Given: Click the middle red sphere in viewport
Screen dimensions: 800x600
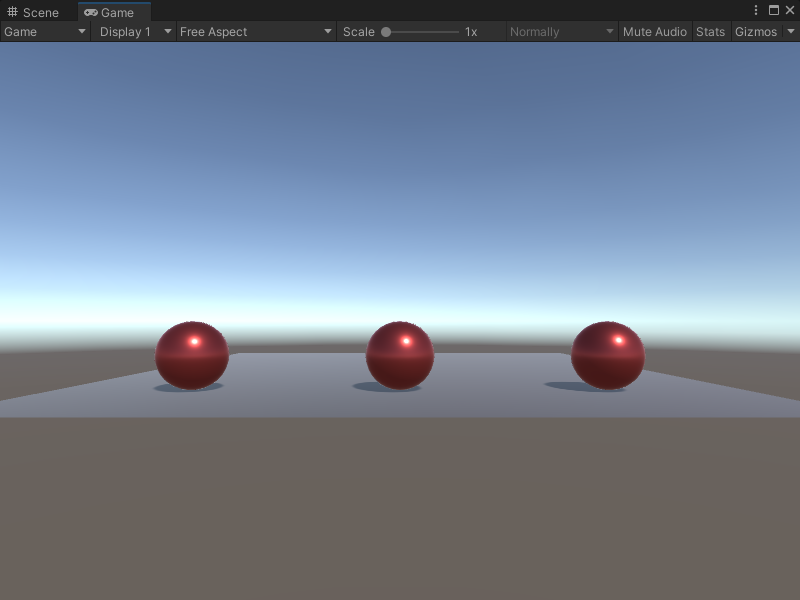Looking at the screenshot, I should point(399,354).
